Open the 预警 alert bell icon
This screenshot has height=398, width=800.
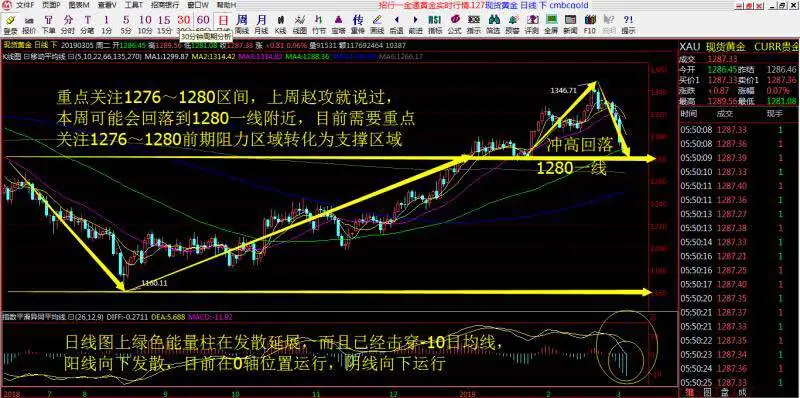[x=512, y=23]
